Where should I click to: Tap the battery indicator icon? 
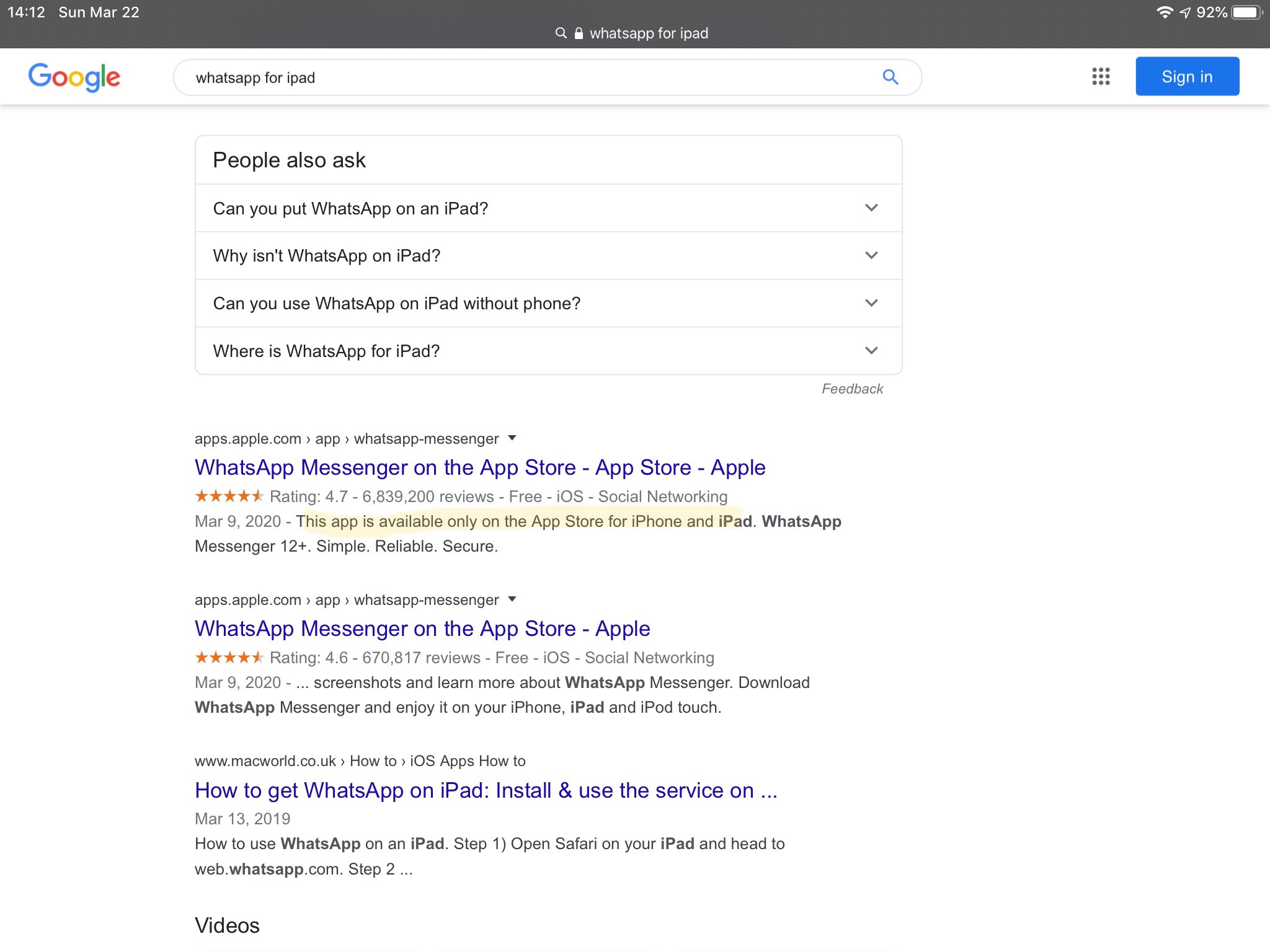[x=1246, y=12]
